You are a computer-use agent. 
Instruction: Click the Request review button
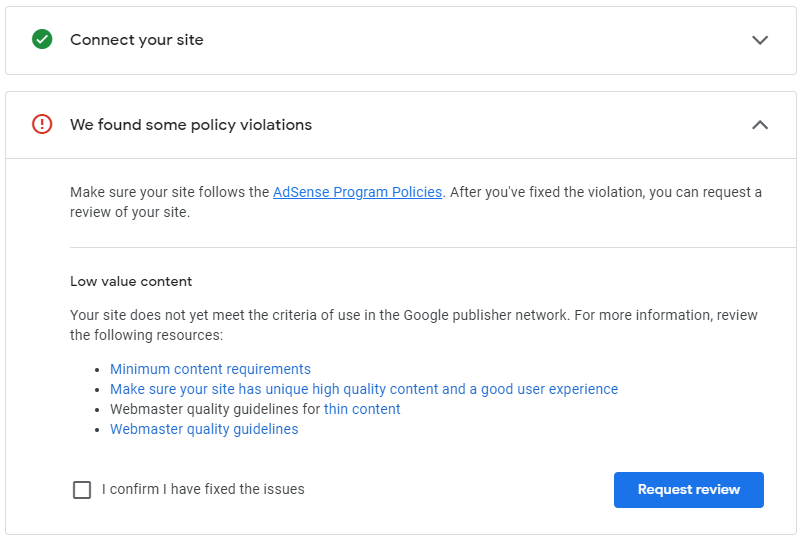pos(689,490)
